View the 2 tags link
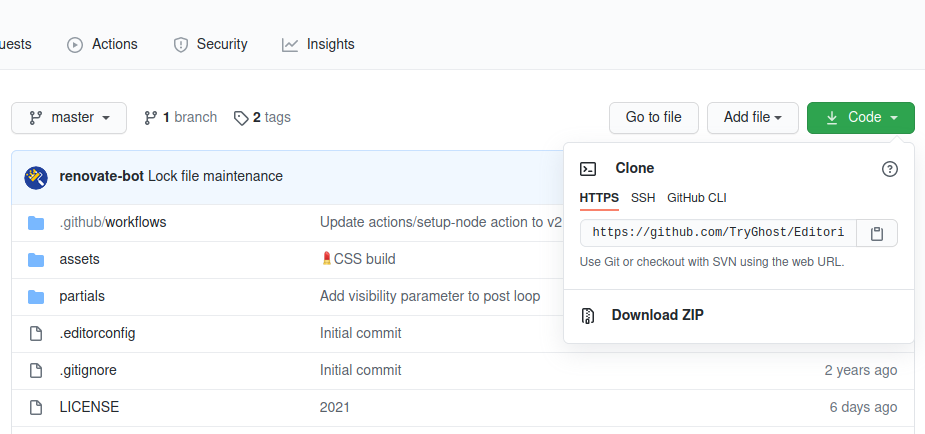 [262, 117]
